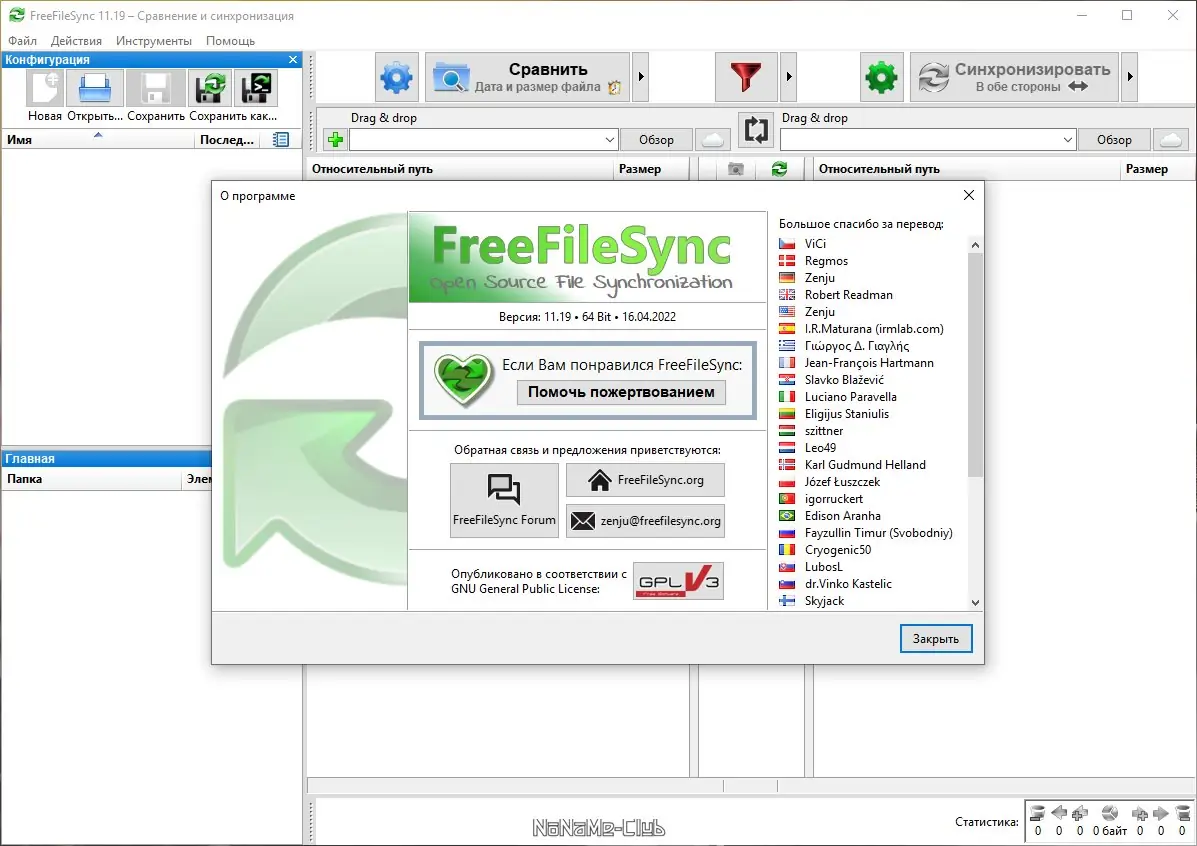Click the zenju@freefilesync.org email button
Image resolution: width=1197 pixels, height=846 pixels.
(645, 521)
